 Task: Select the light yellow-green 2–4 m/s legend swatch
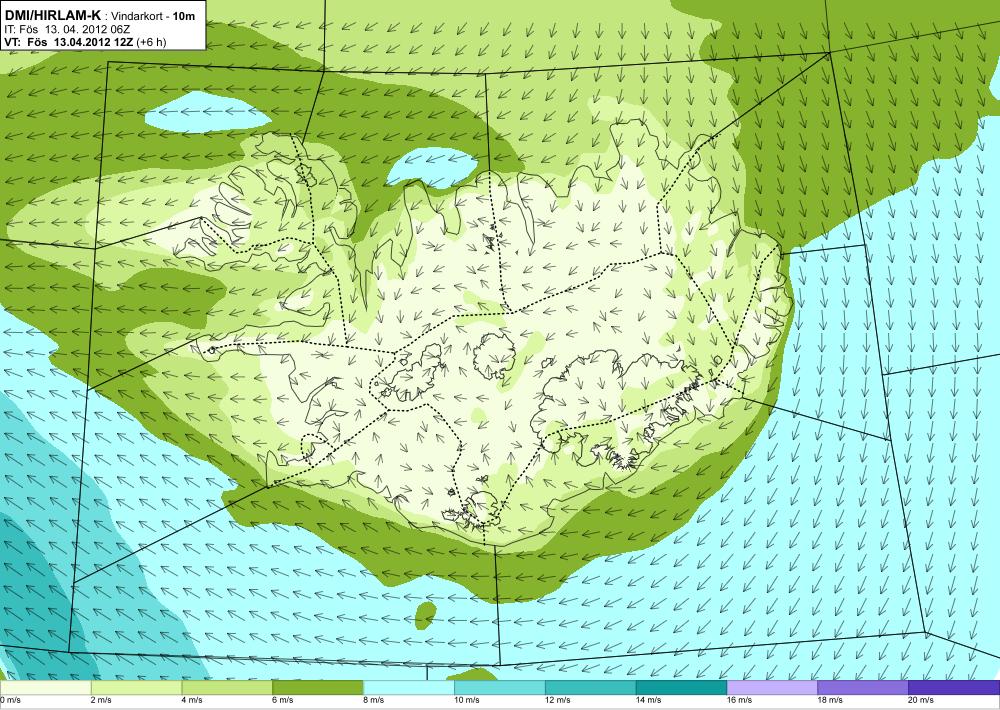tap(136, 688)
